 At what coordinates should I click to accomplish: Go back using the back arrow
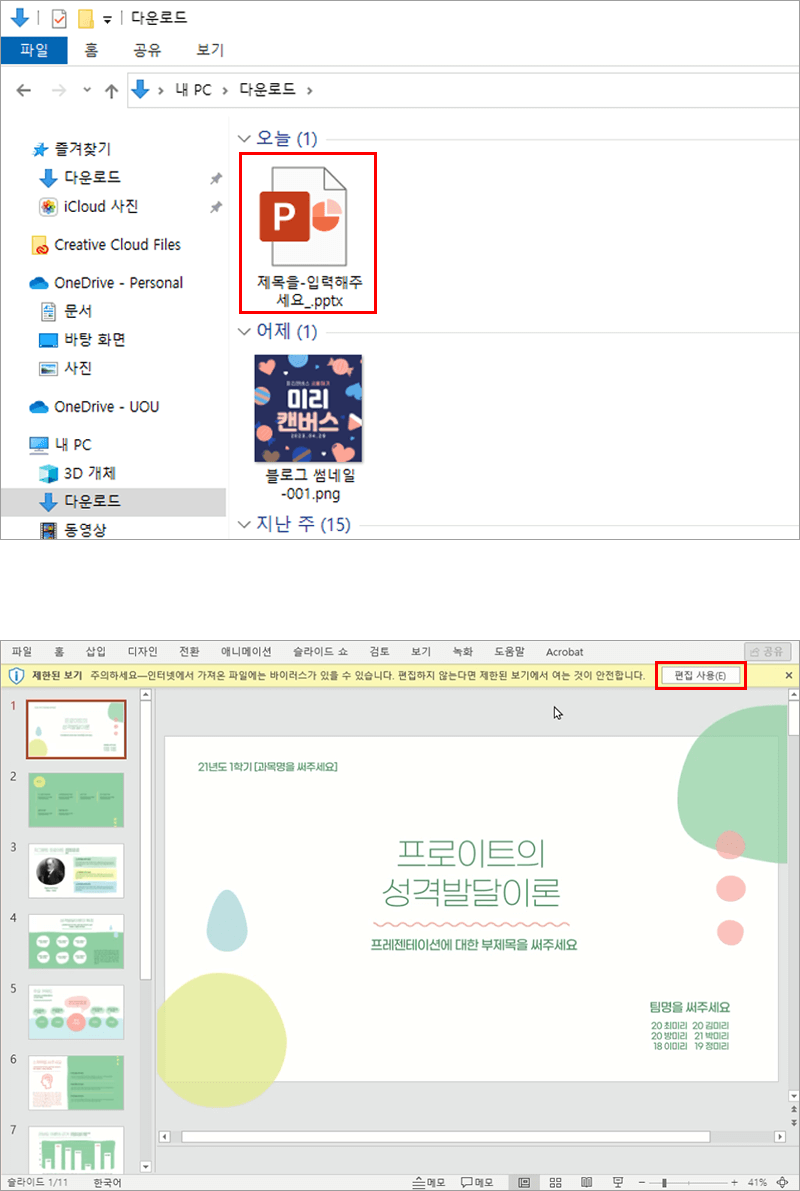(x=22, y=89)
